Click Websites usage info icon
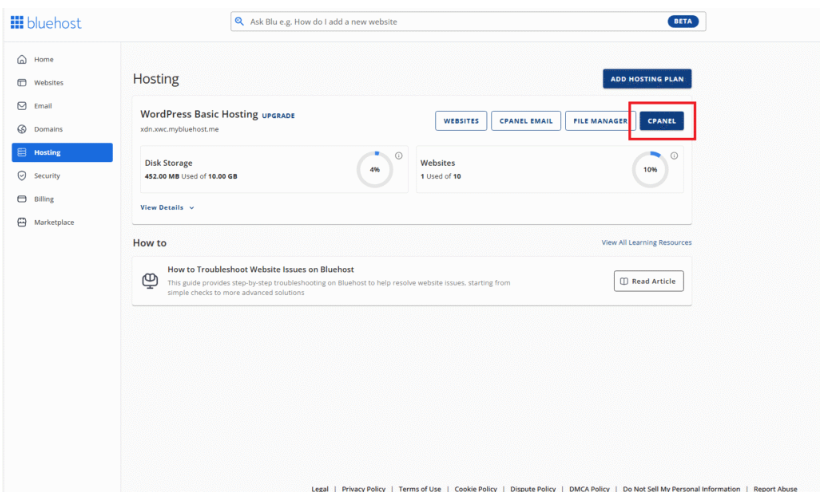Viewport: 823px width, 496px height. coord(674,155)
